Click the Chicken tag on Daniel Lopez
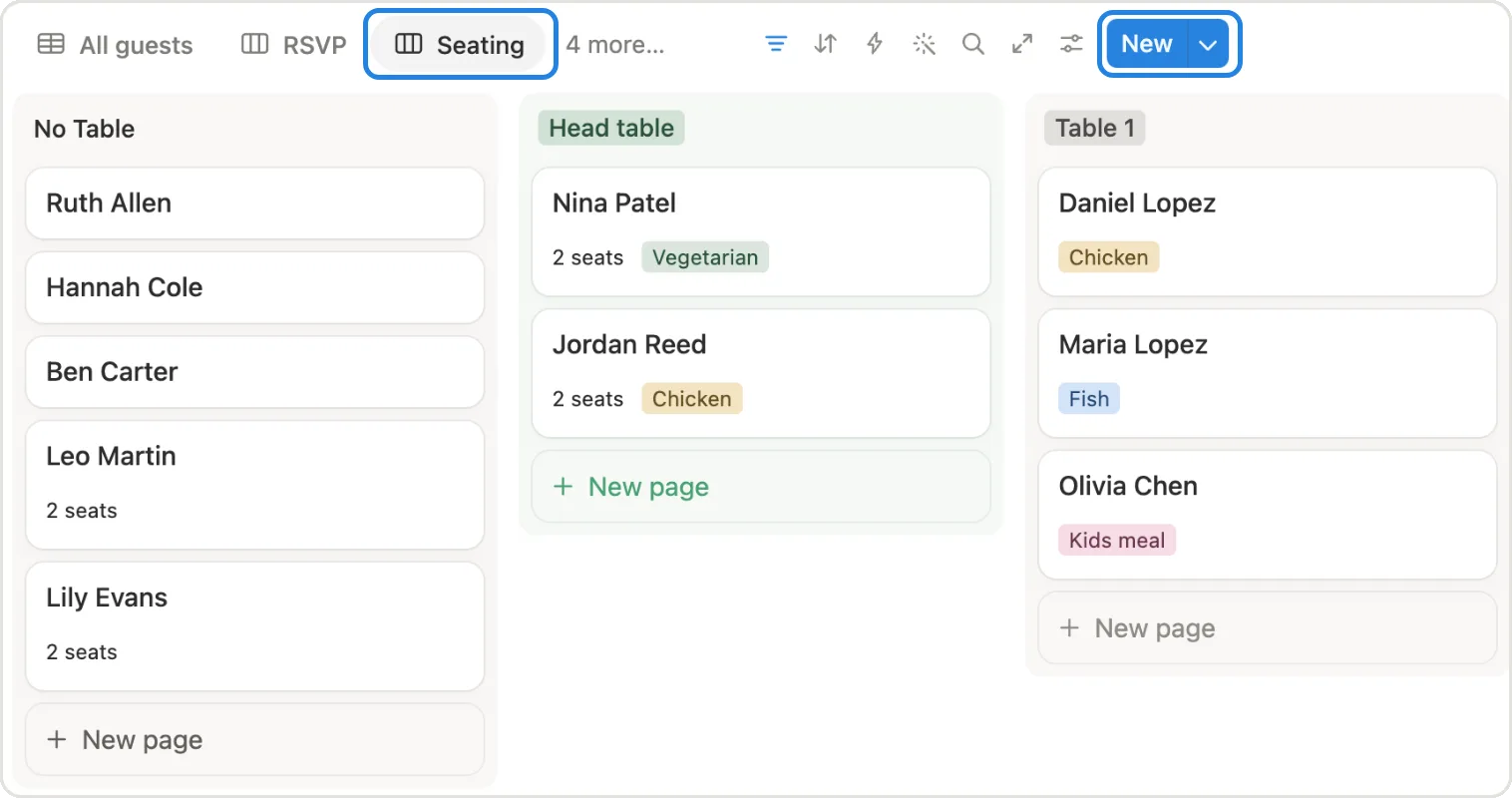Screen dimensions: 1512x798 point(1109,257)
